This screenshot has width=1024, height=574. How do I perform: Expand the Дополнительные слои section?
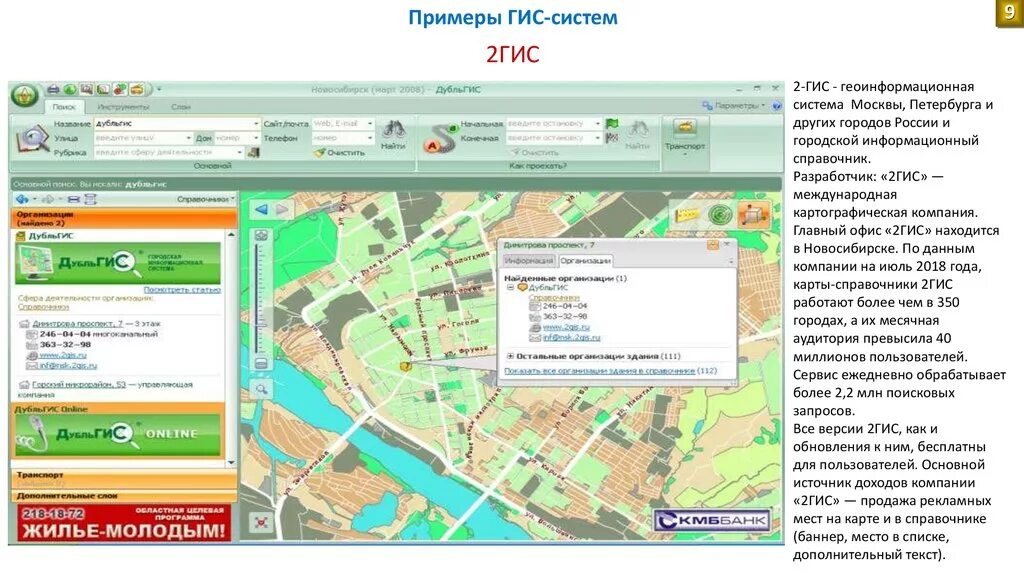click(x=124, y=496)
